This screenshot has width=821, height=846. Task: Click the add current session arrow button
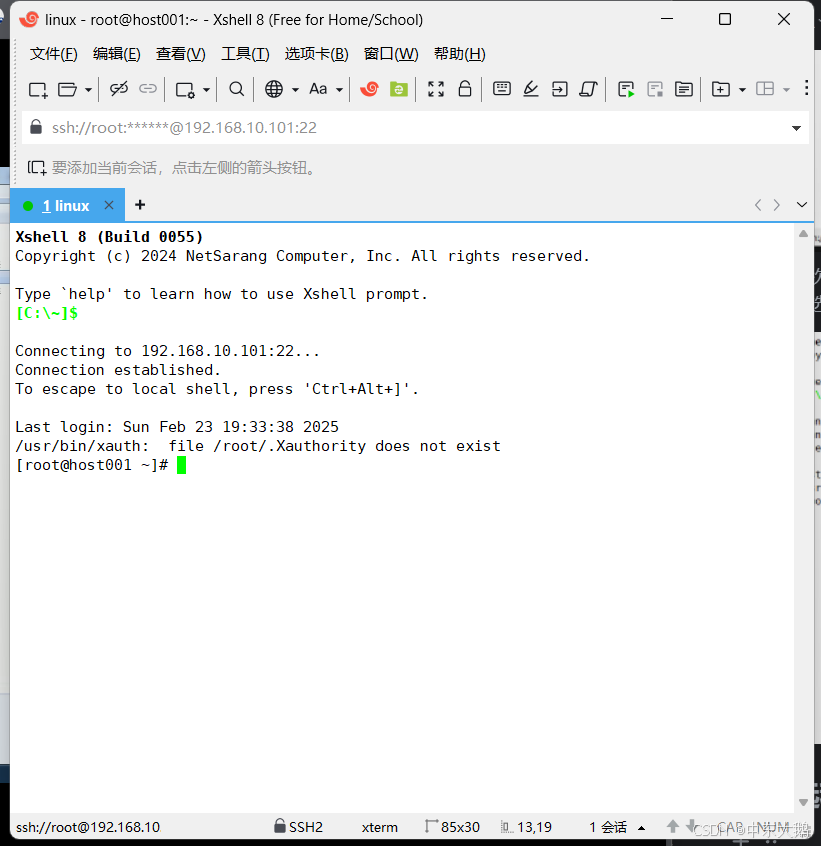[37, 168]
